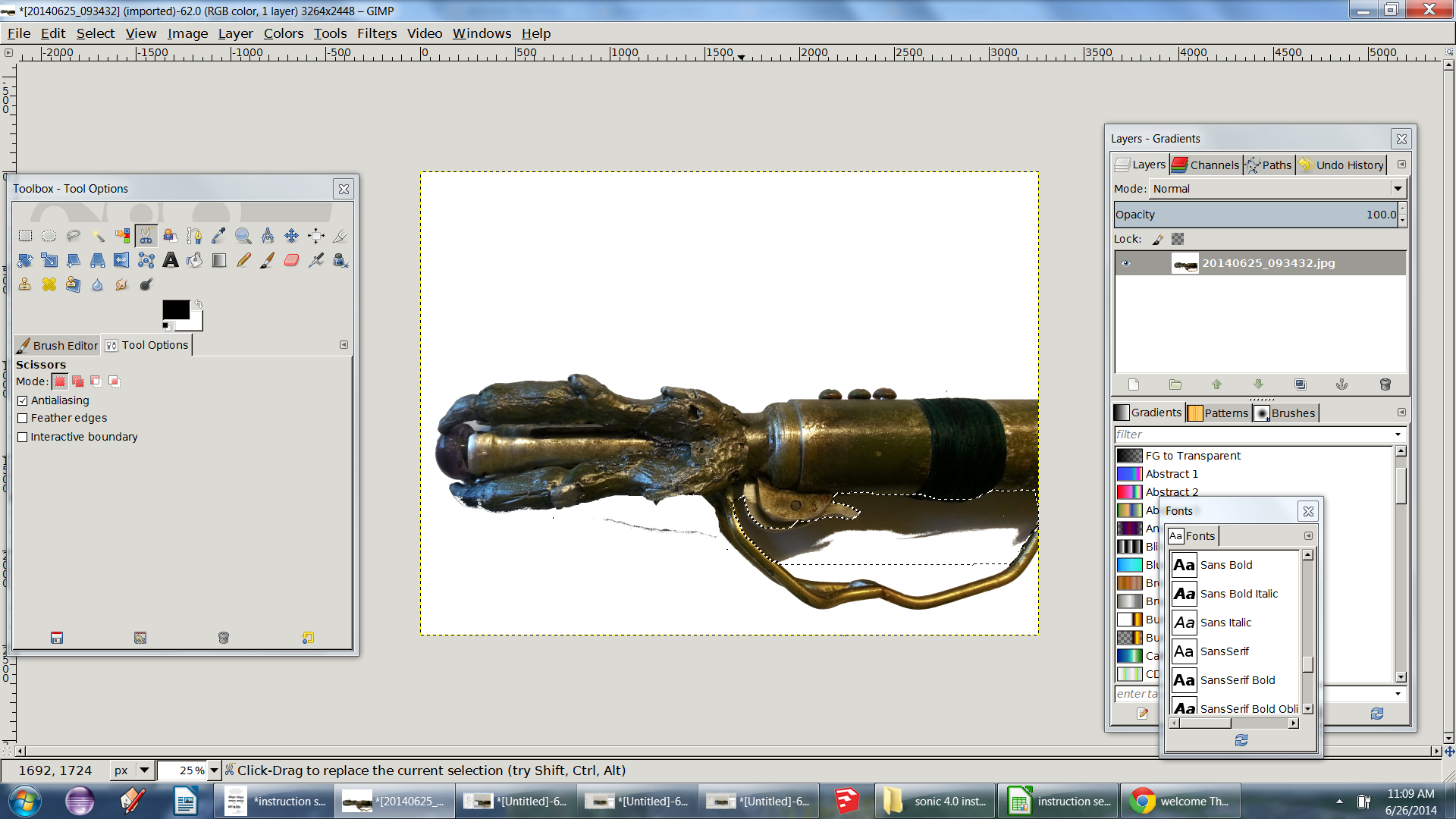Choose the Text tool

click(x=171, y=260)
